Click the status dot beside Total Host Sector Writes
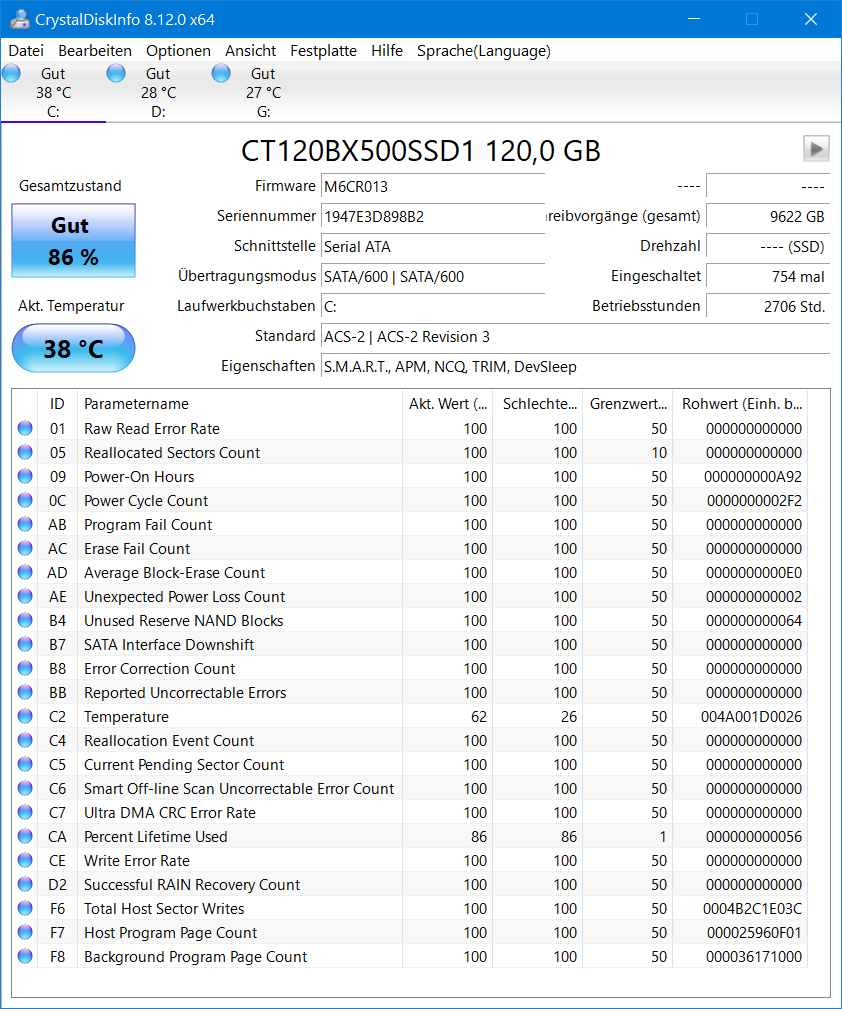The width and height of the screenshot is (842, 1009). (24, 909)
